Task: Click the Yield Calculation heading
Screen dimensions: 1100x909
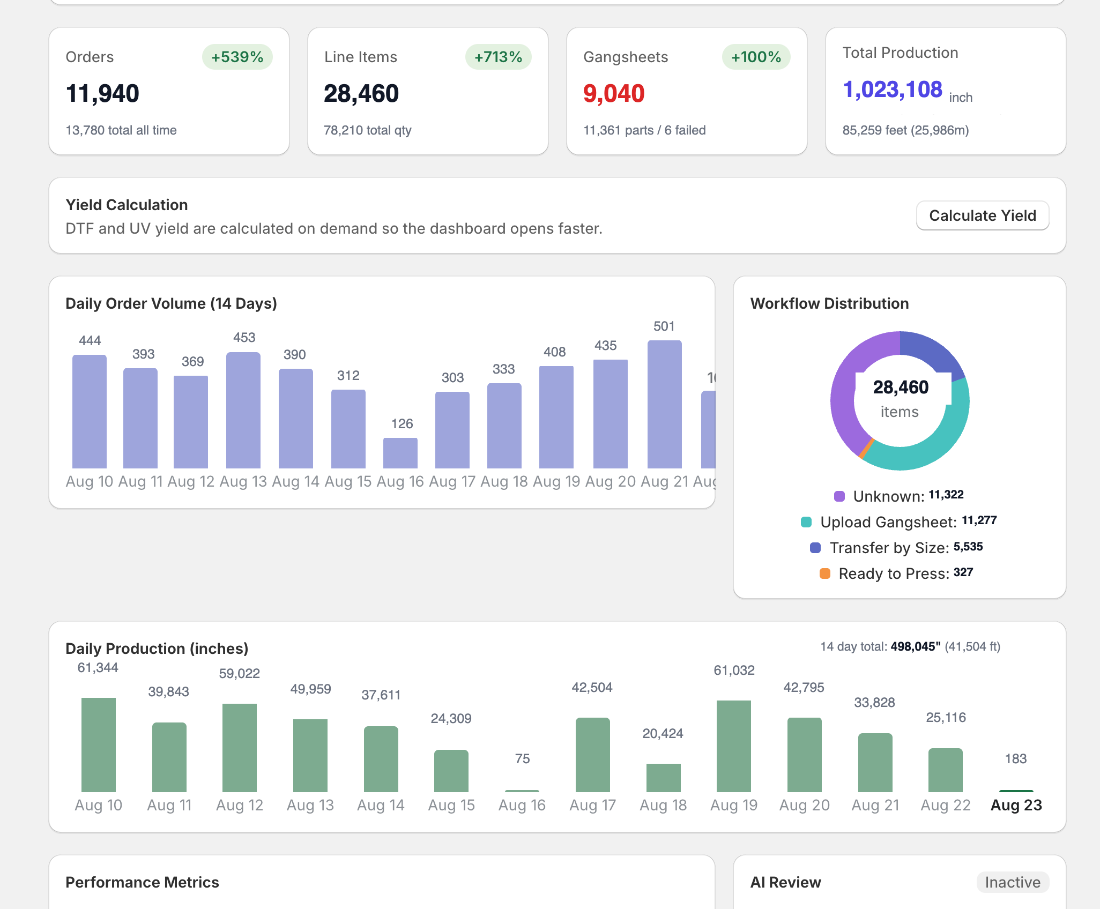Action: (x=126, y=205)
